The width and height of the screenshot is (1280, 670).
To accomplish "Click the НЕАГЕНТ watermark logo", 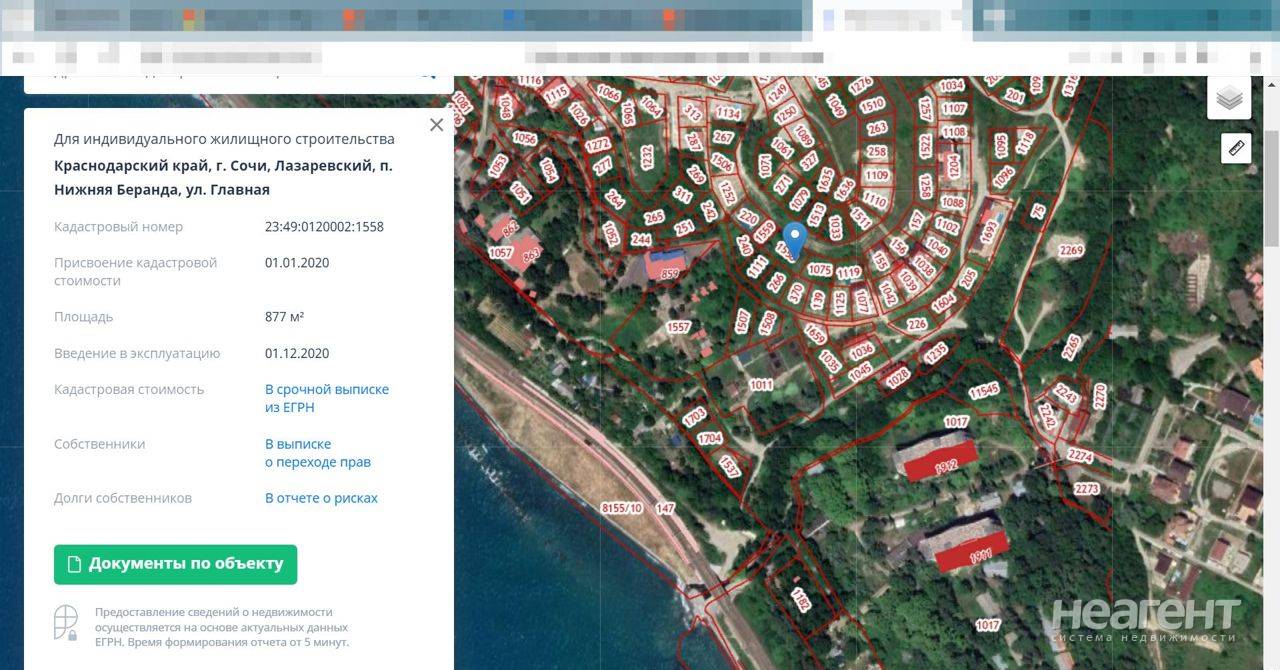I will tap(1146, 620).
